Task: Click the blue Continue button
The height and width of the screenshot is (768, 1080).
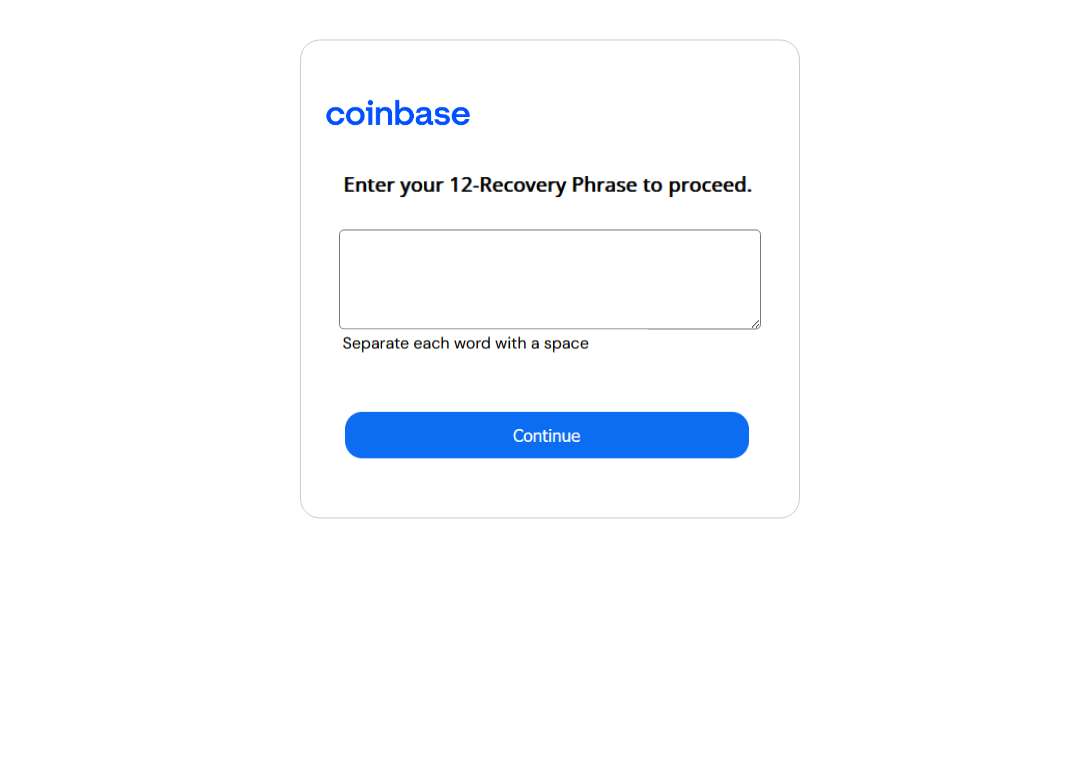Action: 547,435
